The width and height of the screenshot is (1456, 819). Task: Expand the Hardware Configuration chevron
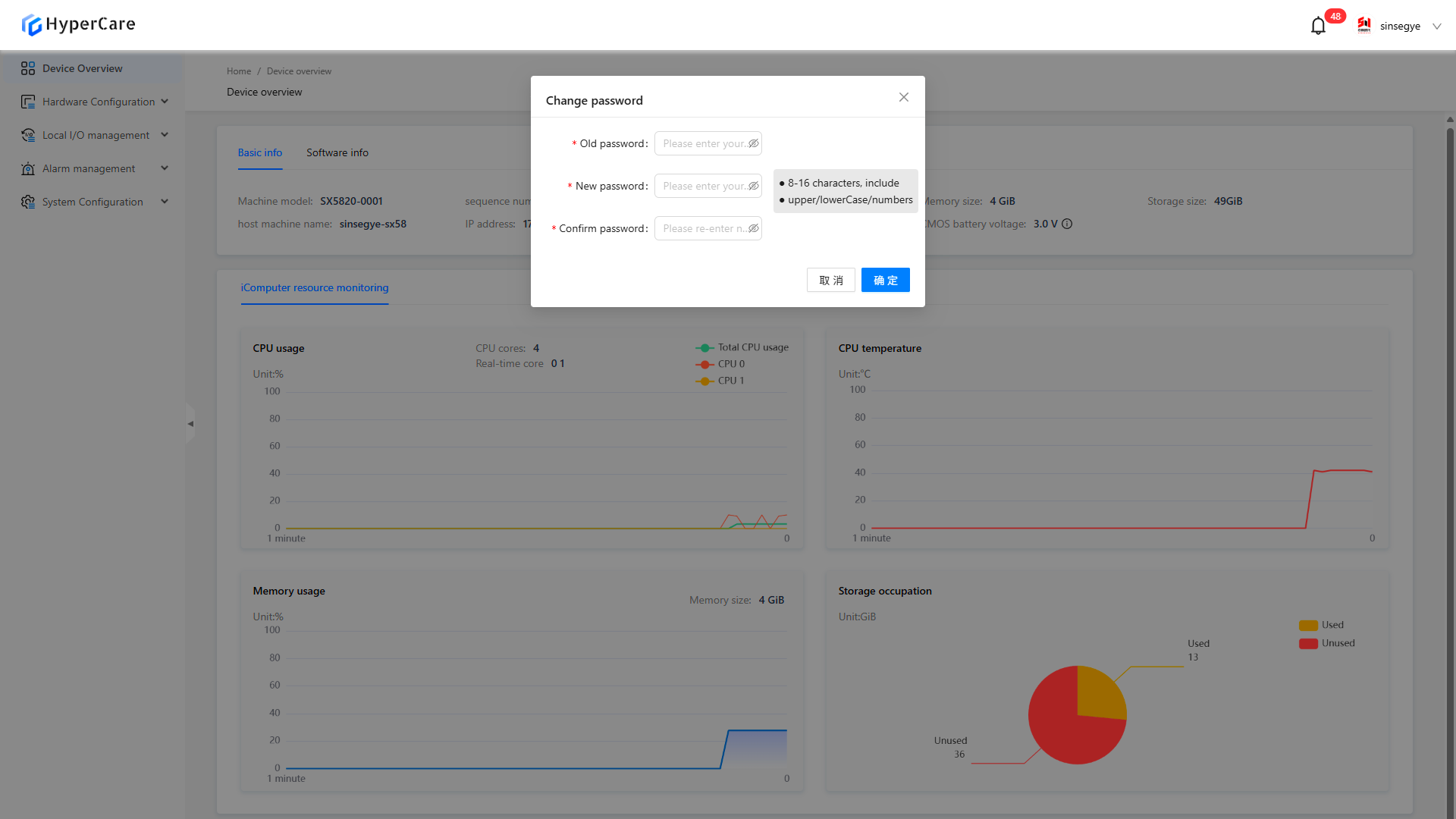tap(165, 102)
